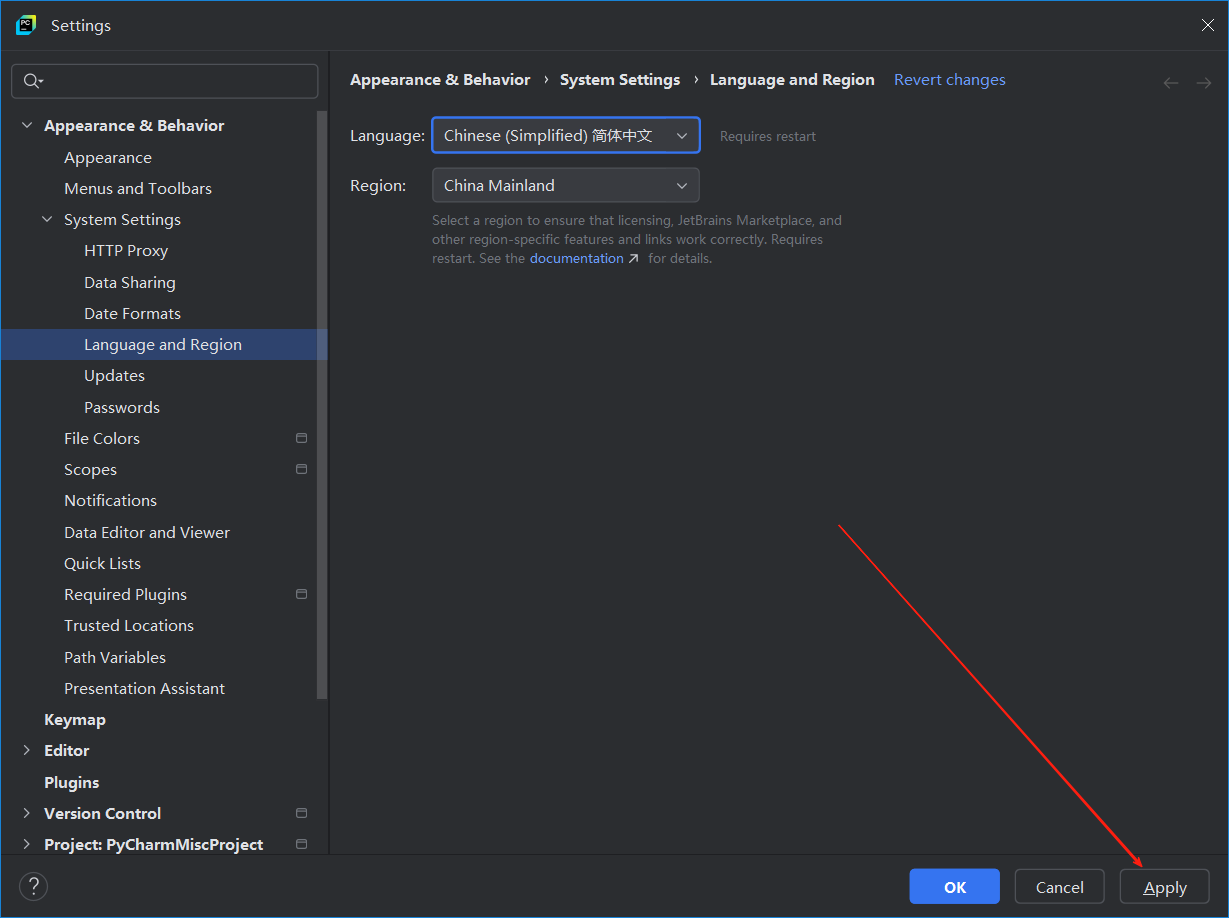The height and width of the screenshot is (918, 1229).
Task: Select the Editor settings category
Action: click(x=67, y=750)
